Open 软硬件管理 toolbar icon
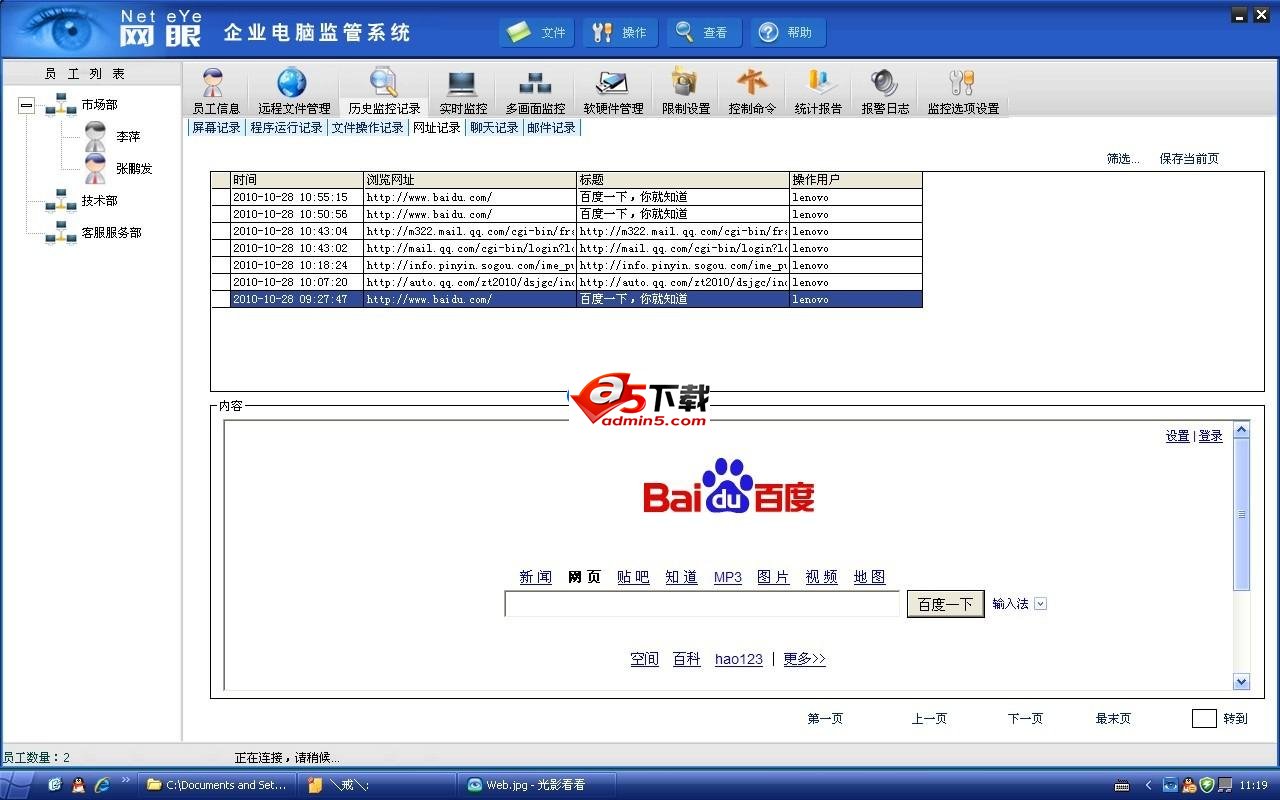The image size is (1280, 800). pyautogui.click(x=613, y=91)
